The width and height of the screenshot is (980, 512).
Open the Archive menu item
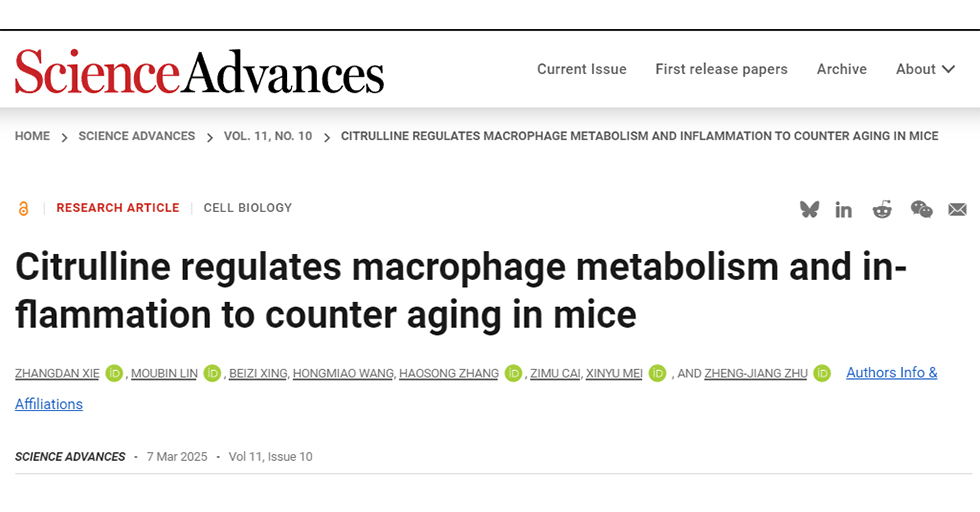pyautogui.click(x=842, y=69)
